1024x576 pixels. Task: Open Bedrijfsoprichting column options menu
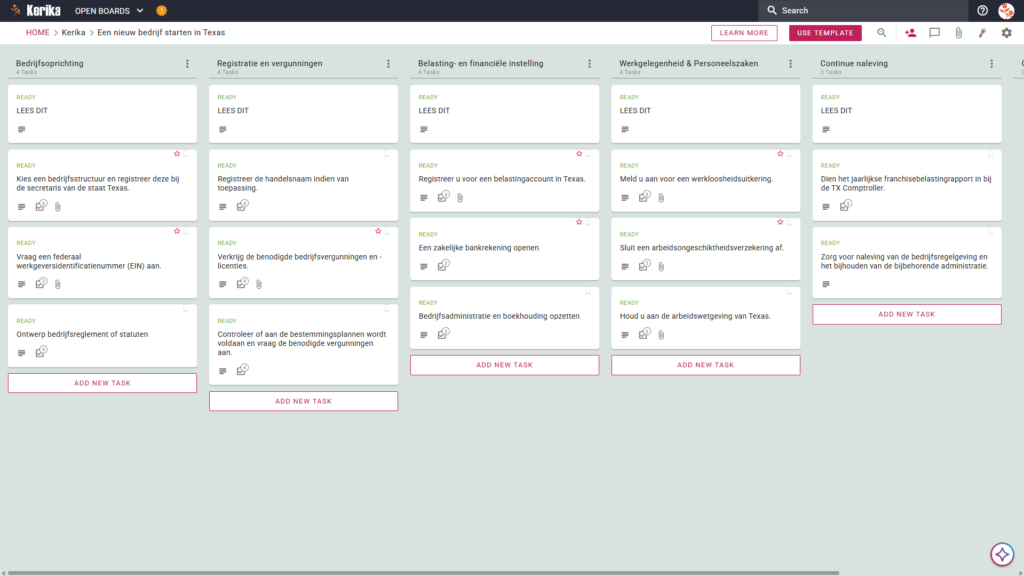pos(187,64)
